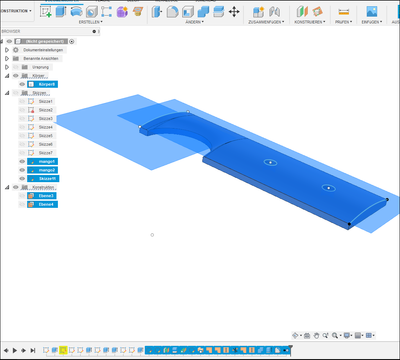Choose the Combine bodies tool

coord(203,12)
